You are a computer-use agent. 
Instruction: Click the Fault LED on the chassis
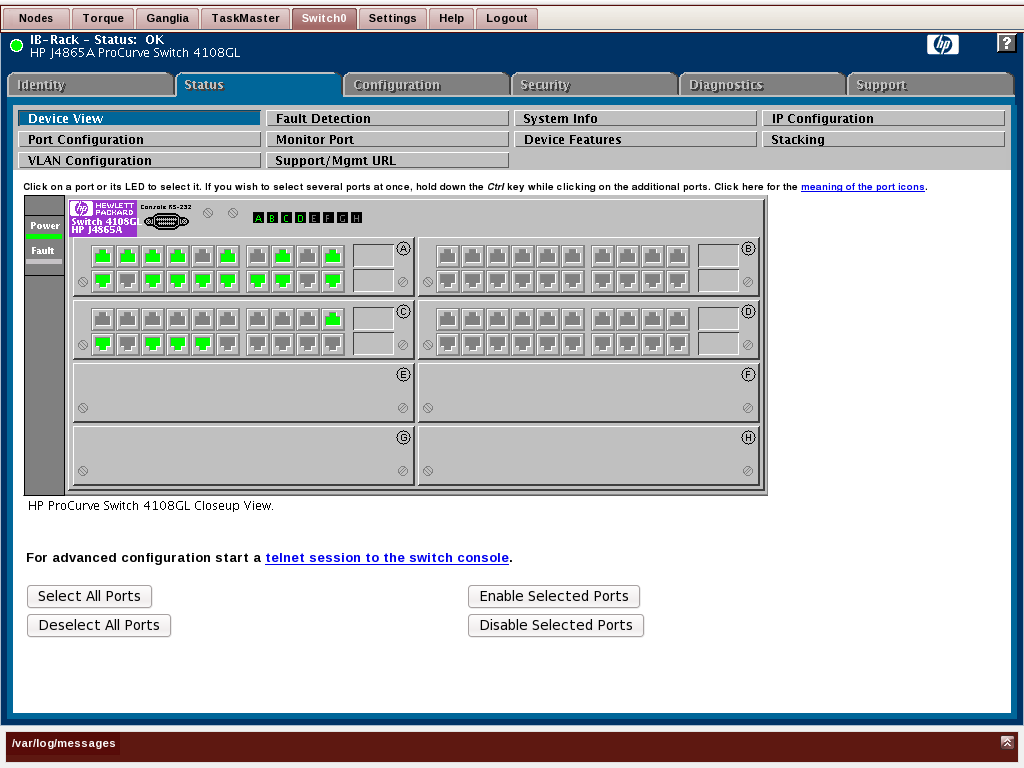coord(44,261)
